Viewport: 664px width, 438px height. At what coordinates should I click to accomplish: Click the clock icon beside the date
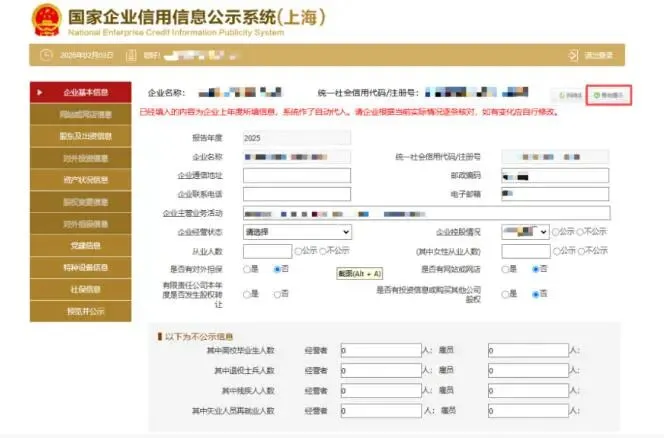coord(46,55)
